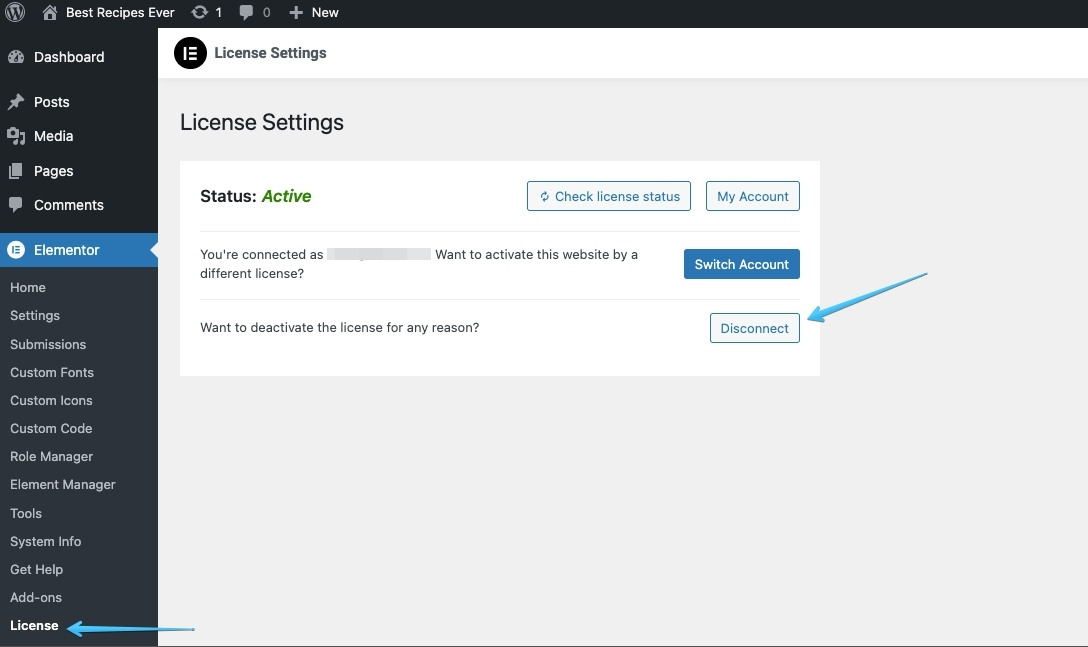Open the Role Manager submenu

pyautogui.click(x=51, y=456)
